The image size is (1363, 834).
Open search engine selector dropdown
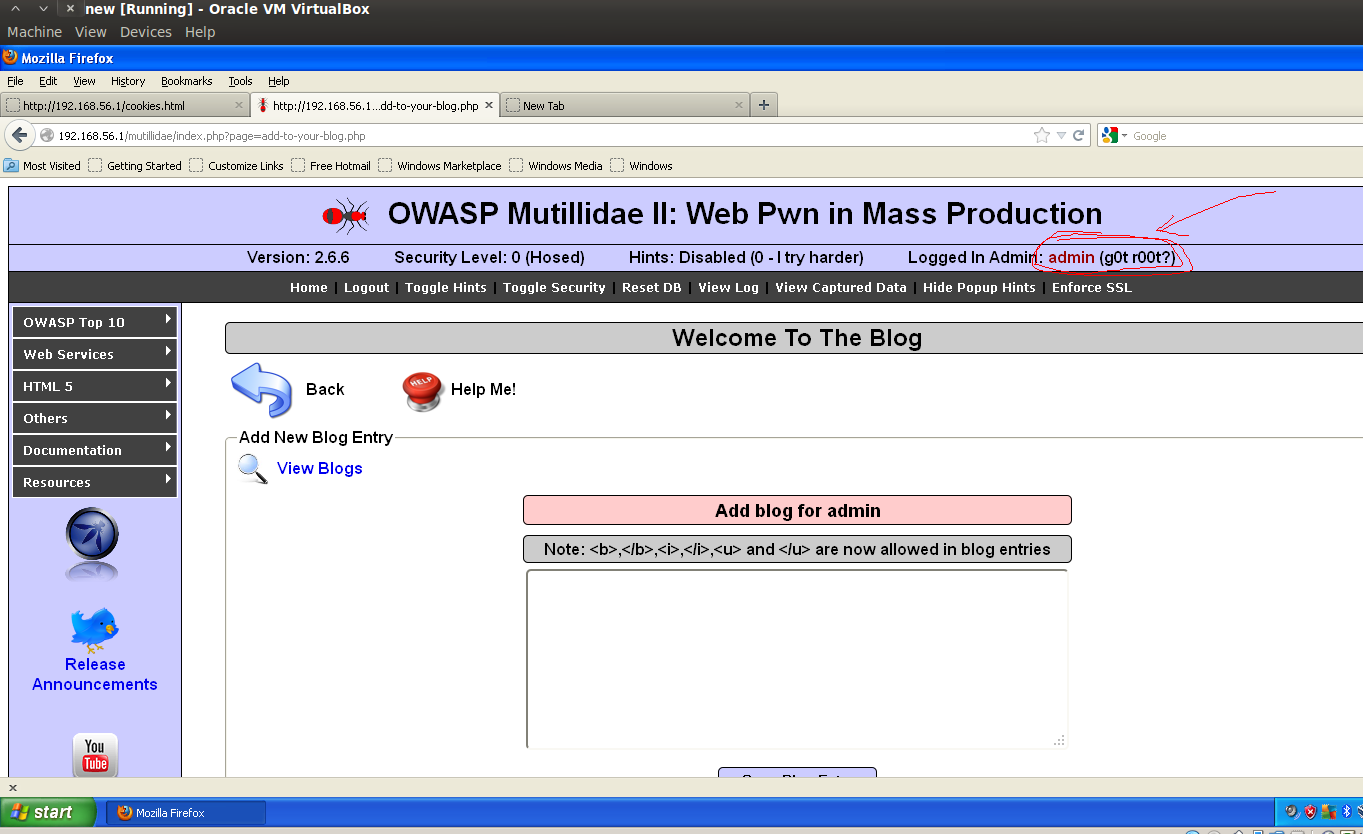(x=1124, y=135)
